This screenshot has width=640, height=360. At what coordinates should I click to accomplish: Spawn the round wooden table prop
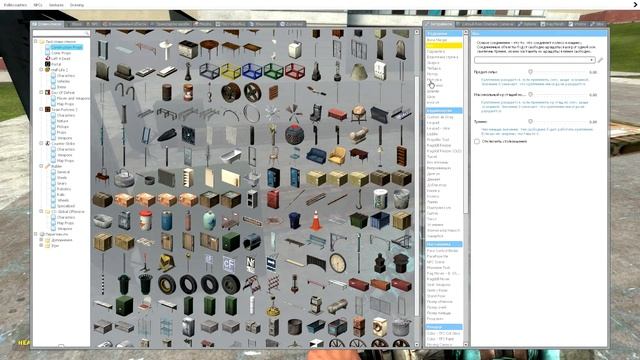coord(210,49)
